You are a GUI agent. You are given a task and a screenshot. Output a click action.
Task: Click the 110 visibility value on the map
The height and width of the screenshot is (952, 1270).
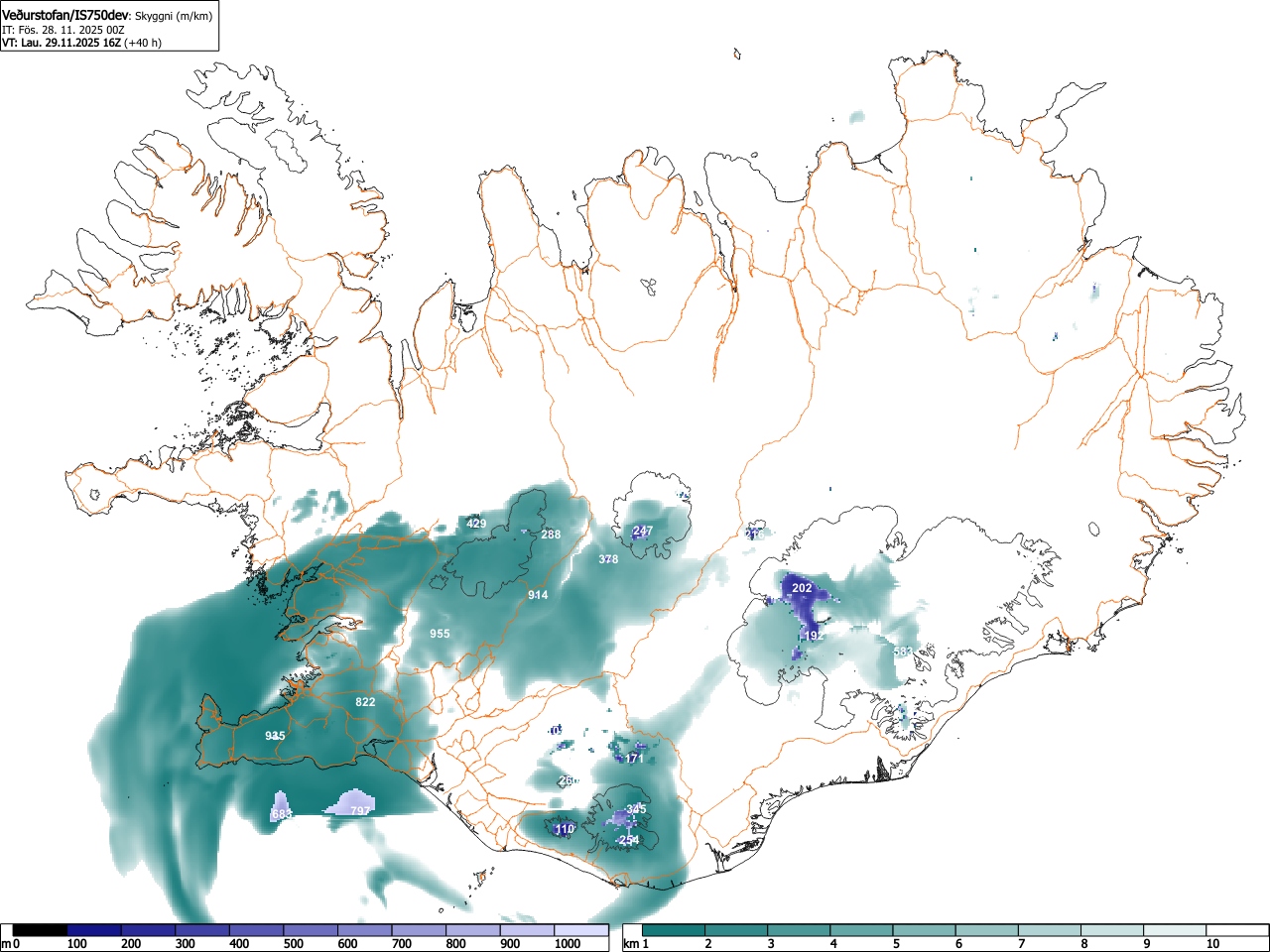(565, 829)
